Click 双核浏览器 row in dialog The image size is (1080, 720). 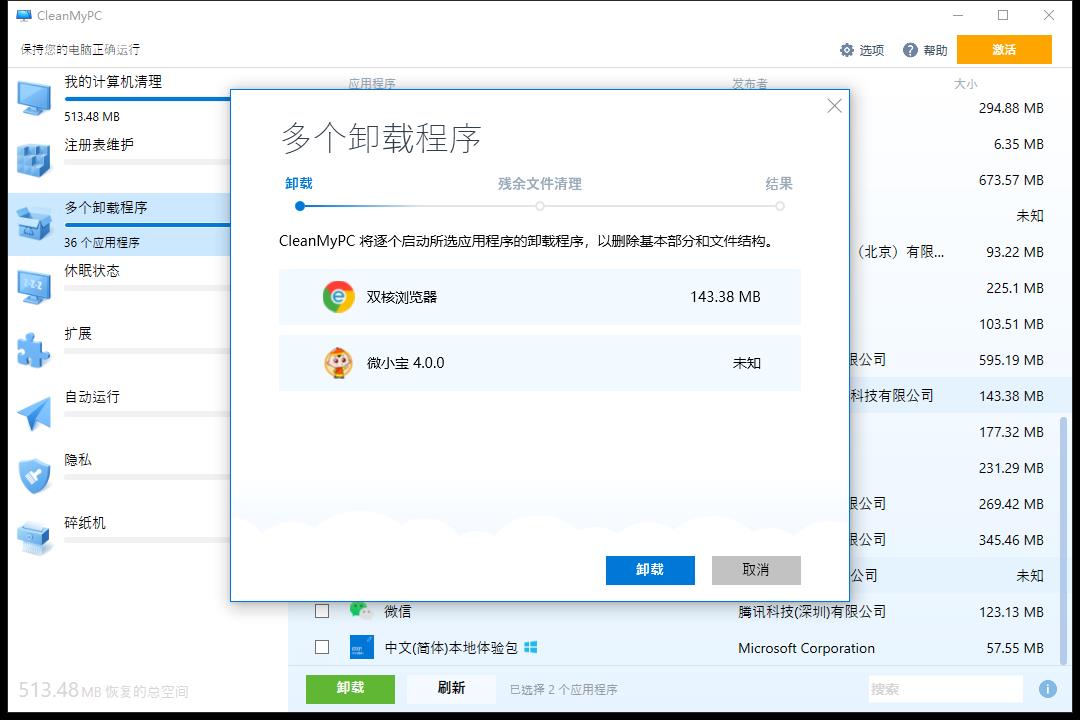[x=539, y=297]
